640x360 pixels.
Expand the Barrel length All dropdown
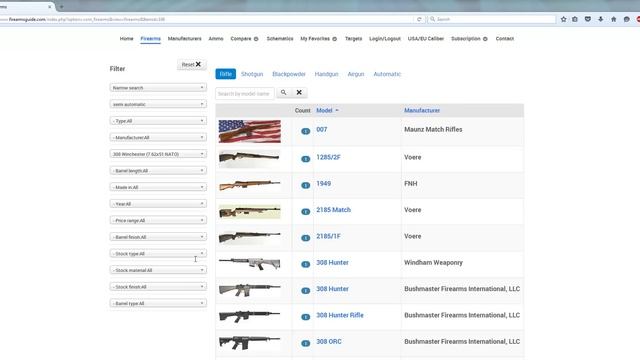[158, 171]
